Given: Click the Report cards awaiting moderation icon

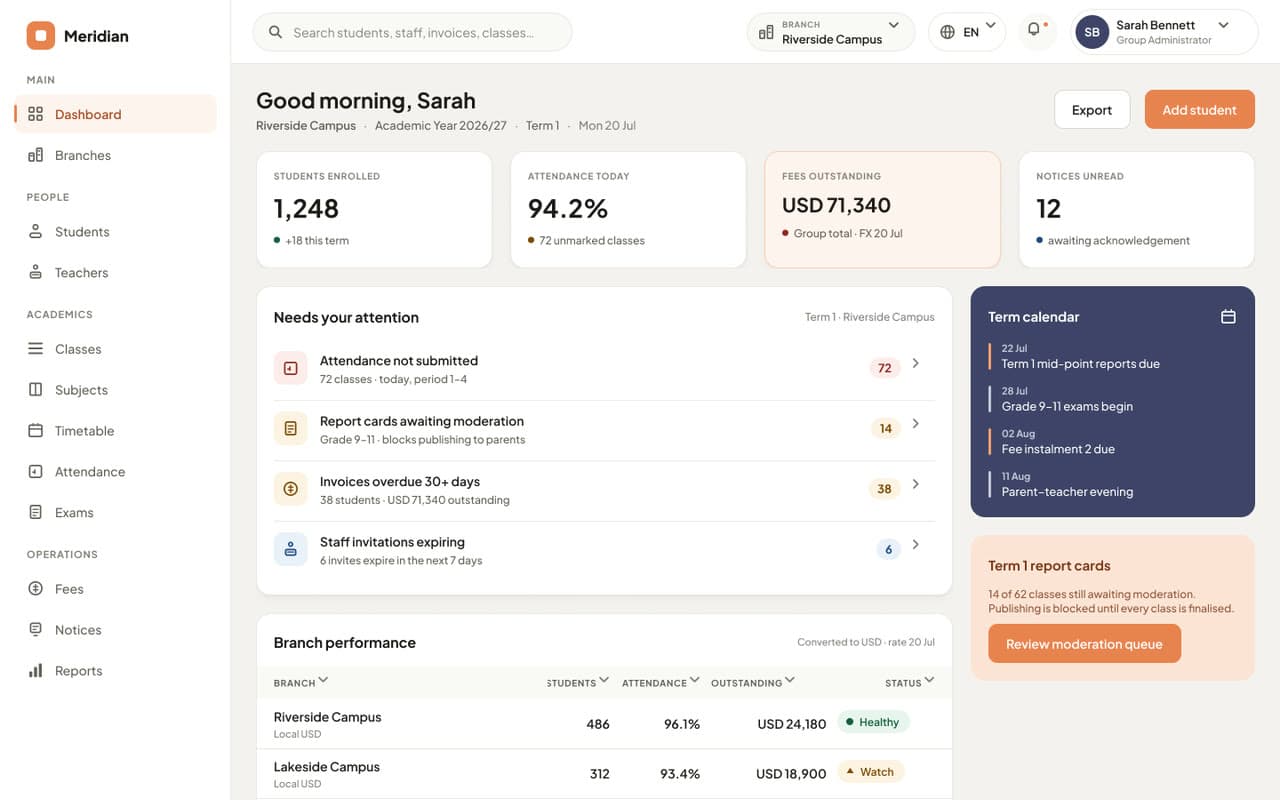Looking at the screenshot, I should click(x=290, y=428).
